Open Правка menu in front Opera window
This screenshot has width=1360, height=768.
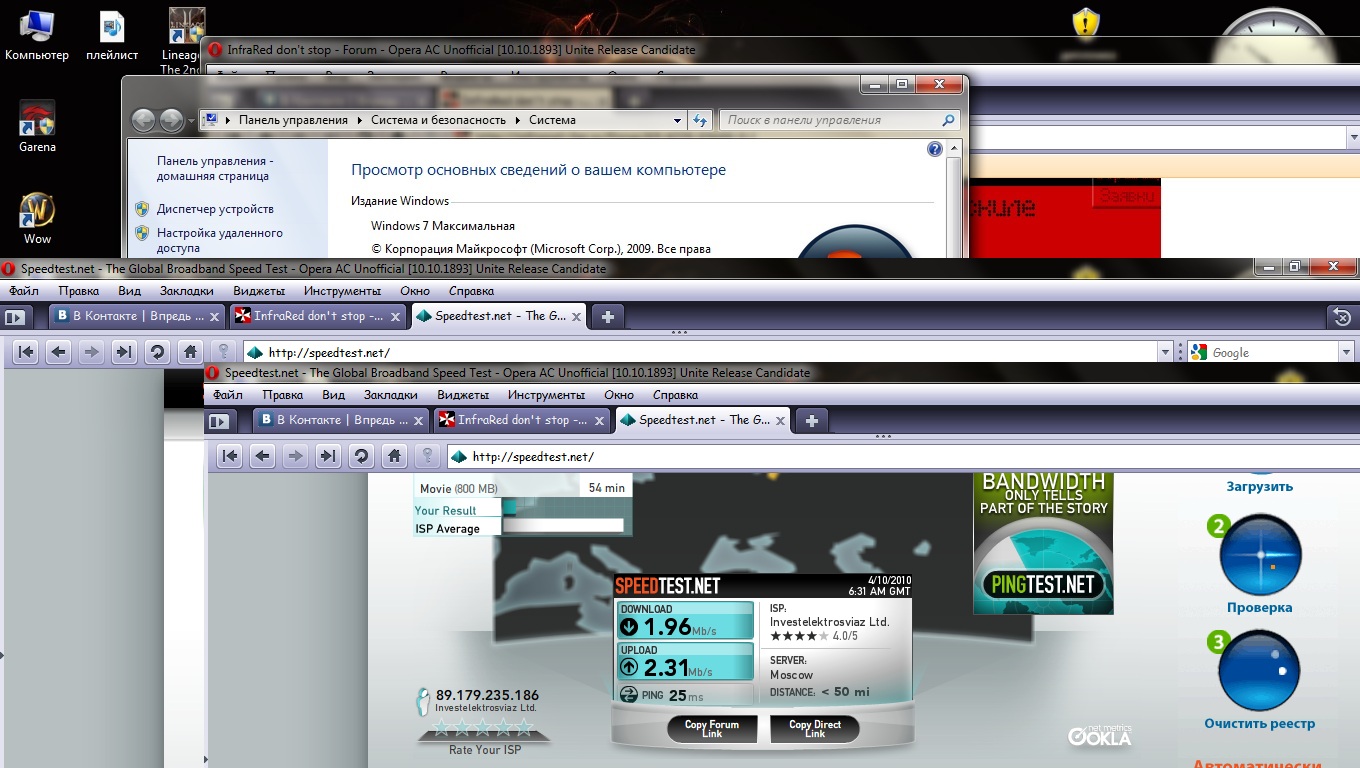[x=283, y=395]
